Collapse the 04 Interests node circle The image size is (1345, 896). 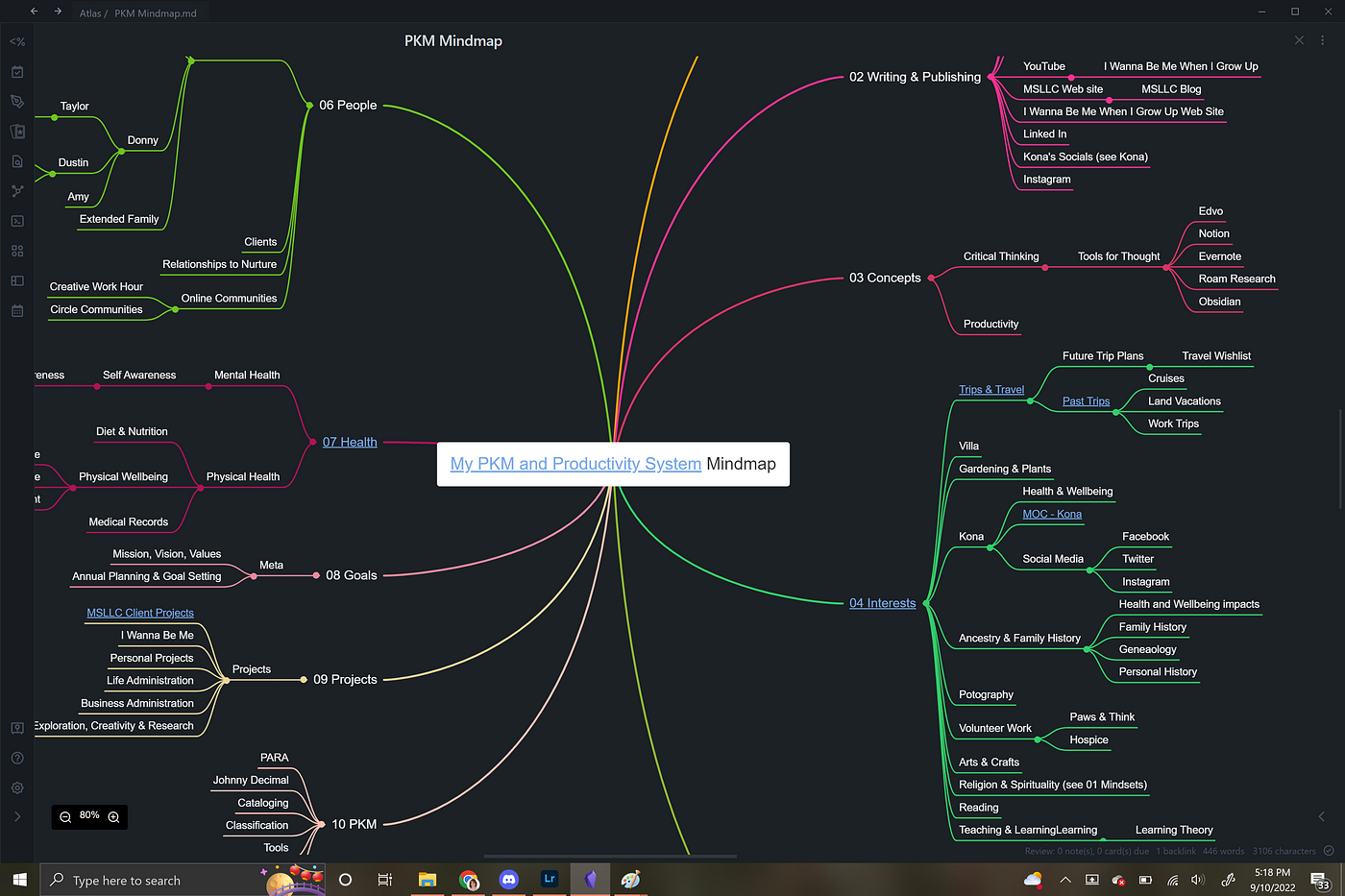click(x=926, y=603)
